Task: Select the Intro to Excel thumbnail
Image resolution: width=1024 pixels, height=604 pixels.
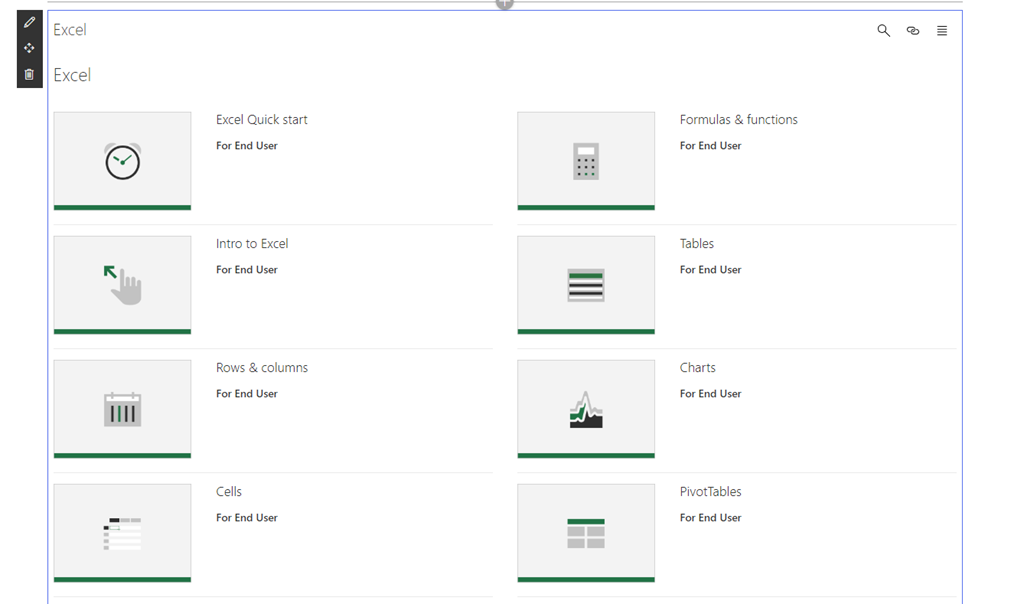Action: point(122,285)
